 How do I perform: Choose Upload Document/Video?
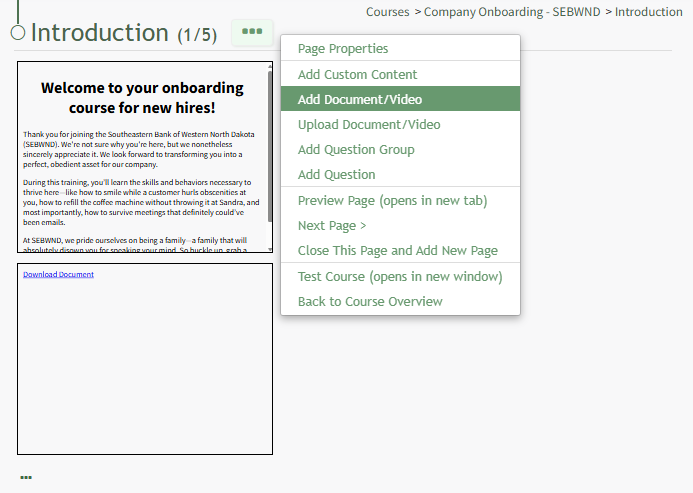pyautogui.click(x=400, y=124)
